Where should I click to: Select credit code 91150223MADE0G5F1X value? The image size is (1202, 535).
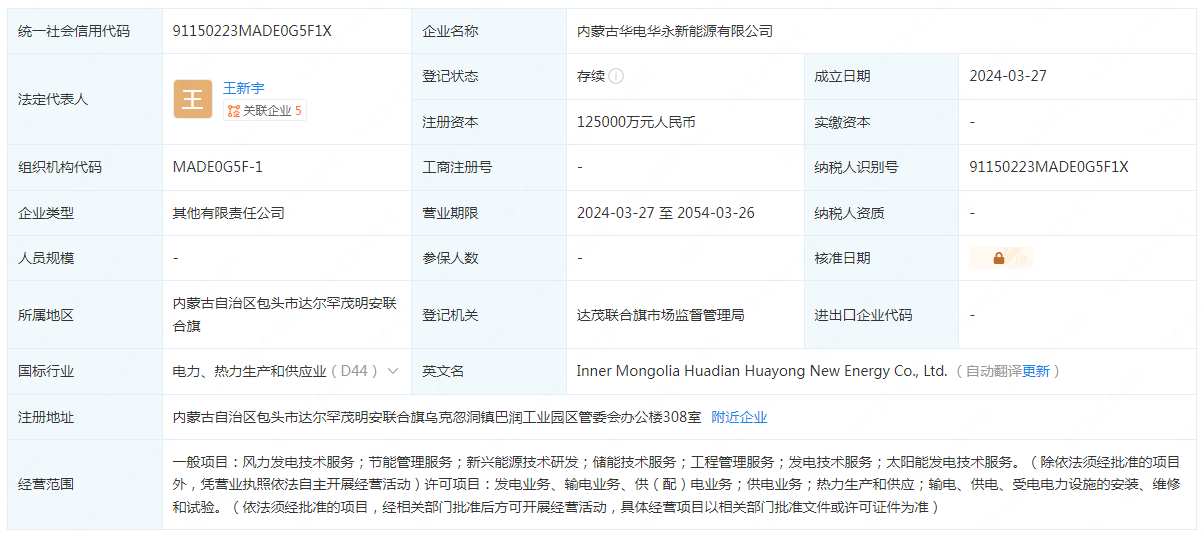click(x=252, y=31)
